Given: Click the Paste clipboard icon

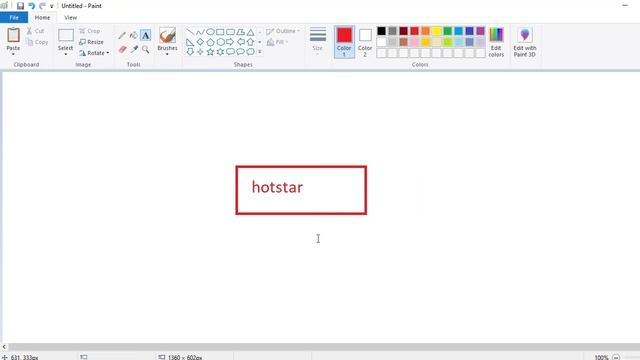Looking at the screenshot, I should [13, 35].
